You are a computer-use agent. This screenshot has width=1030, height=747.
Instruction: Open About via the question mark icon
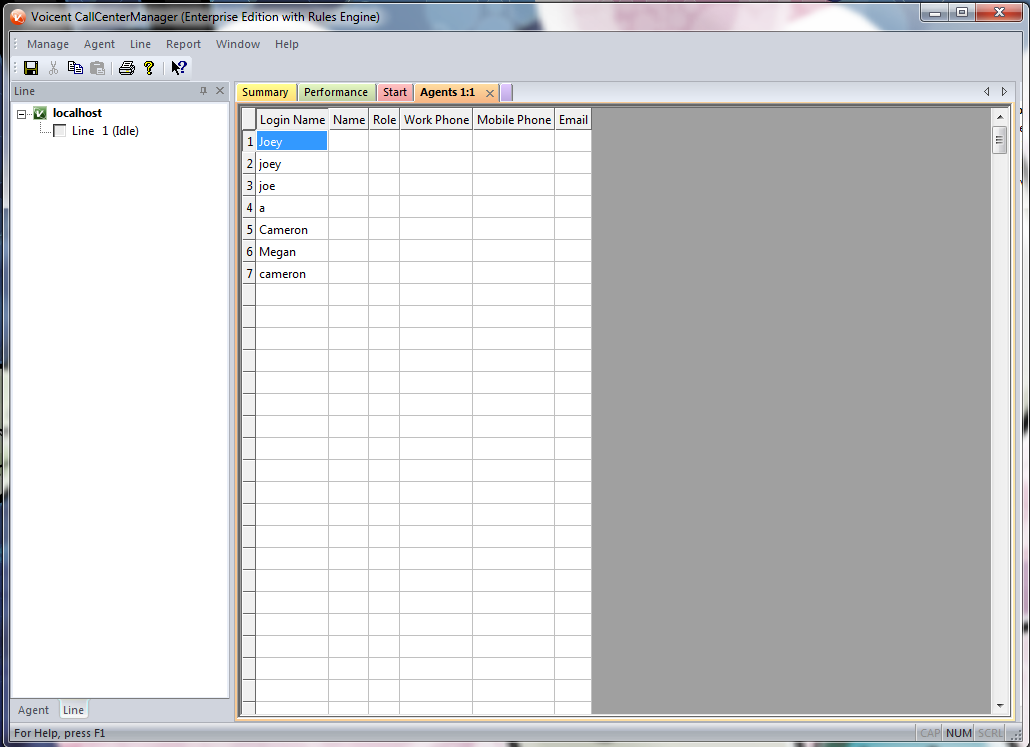(x=149, y=68)
